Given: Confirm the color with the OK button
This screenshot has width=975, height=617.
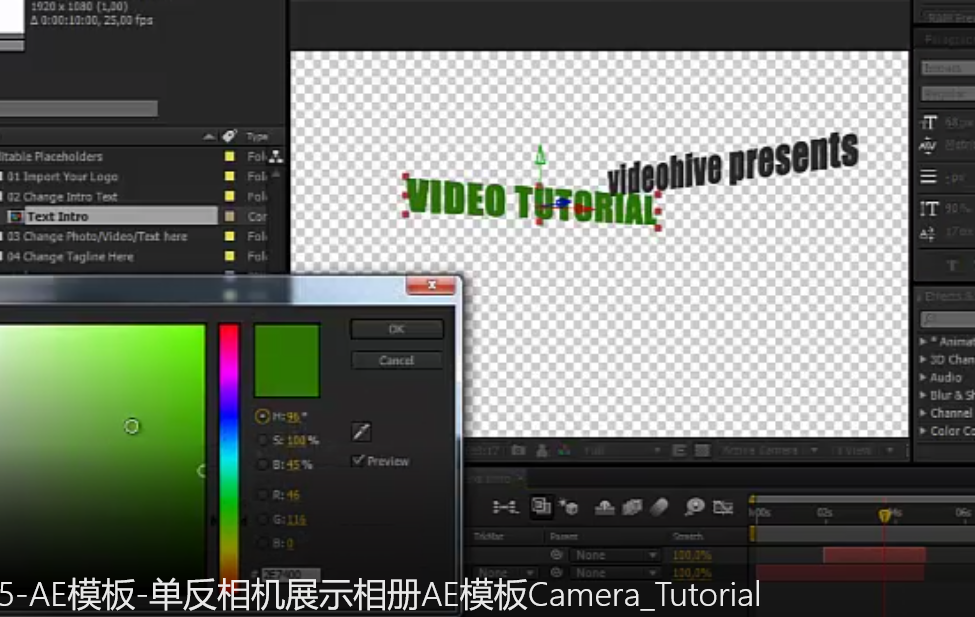Looking at the screenshot, I should pyautogui.click(x=397, y=329).
